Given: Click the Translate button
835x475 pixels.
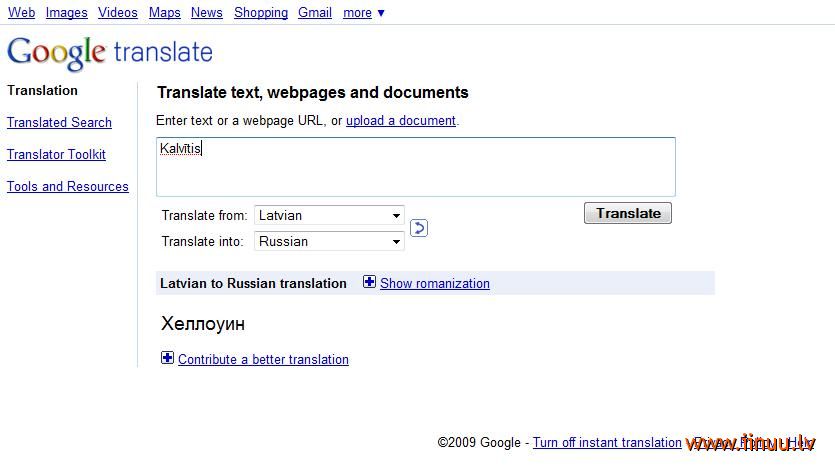Looking at the screenshot, I should tap(628, 213).
